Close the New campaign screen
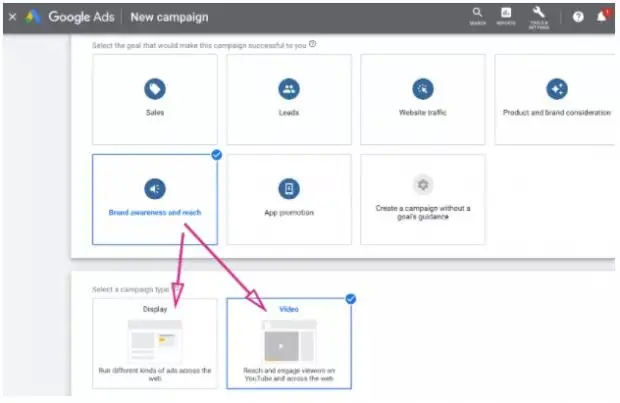 coord(12,17)
